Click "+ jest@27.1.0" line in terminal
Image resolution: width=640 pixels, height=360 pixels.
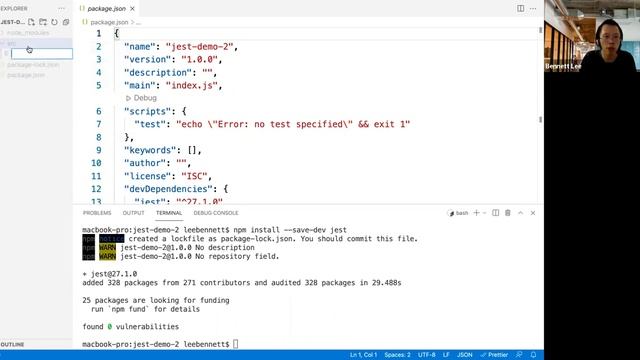tap(110, 274)
